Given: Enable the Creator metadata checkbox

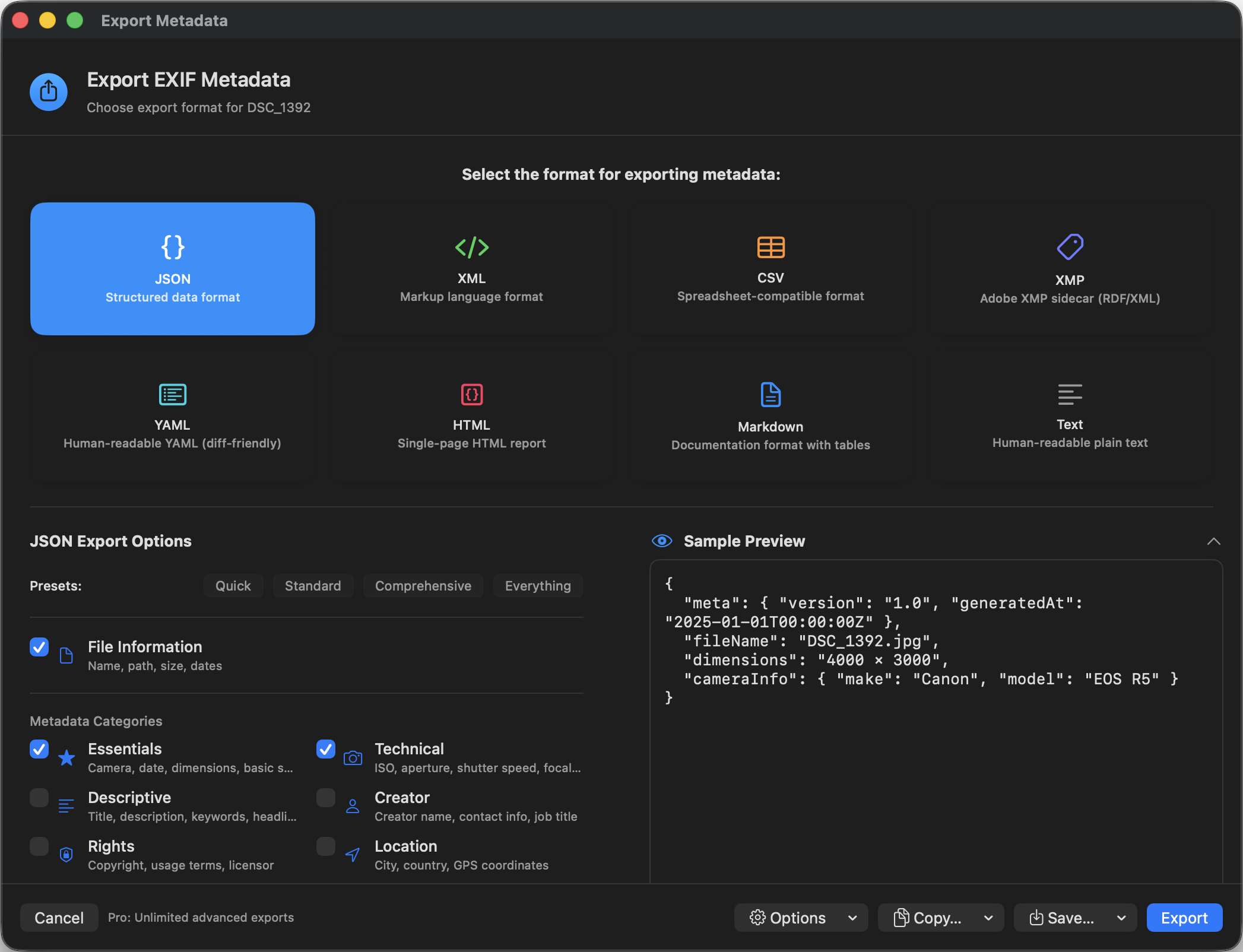Looking at the screenshot, I should click(326, 798).
